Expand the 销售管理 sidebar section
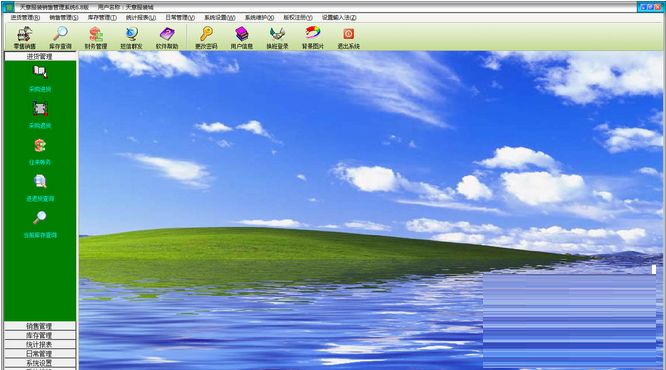This screenshot has height=370, width=666. [40, 326]
